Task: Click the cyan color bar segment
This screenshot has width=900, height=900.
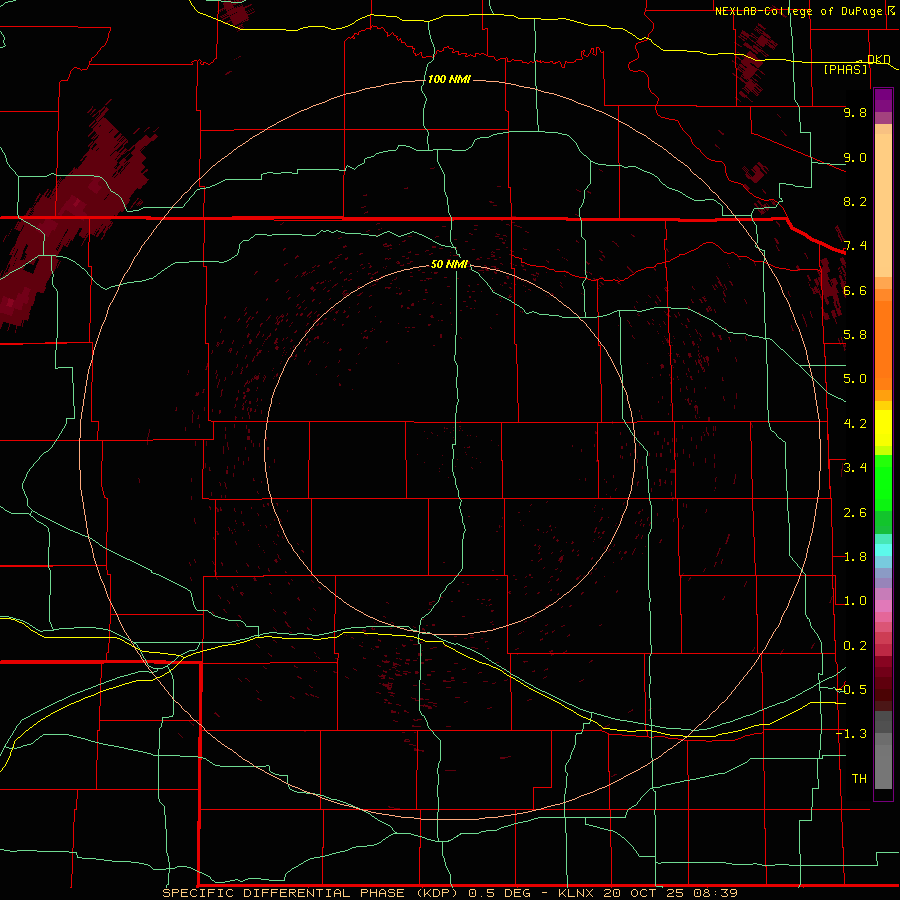Action: tap(883, 550)
